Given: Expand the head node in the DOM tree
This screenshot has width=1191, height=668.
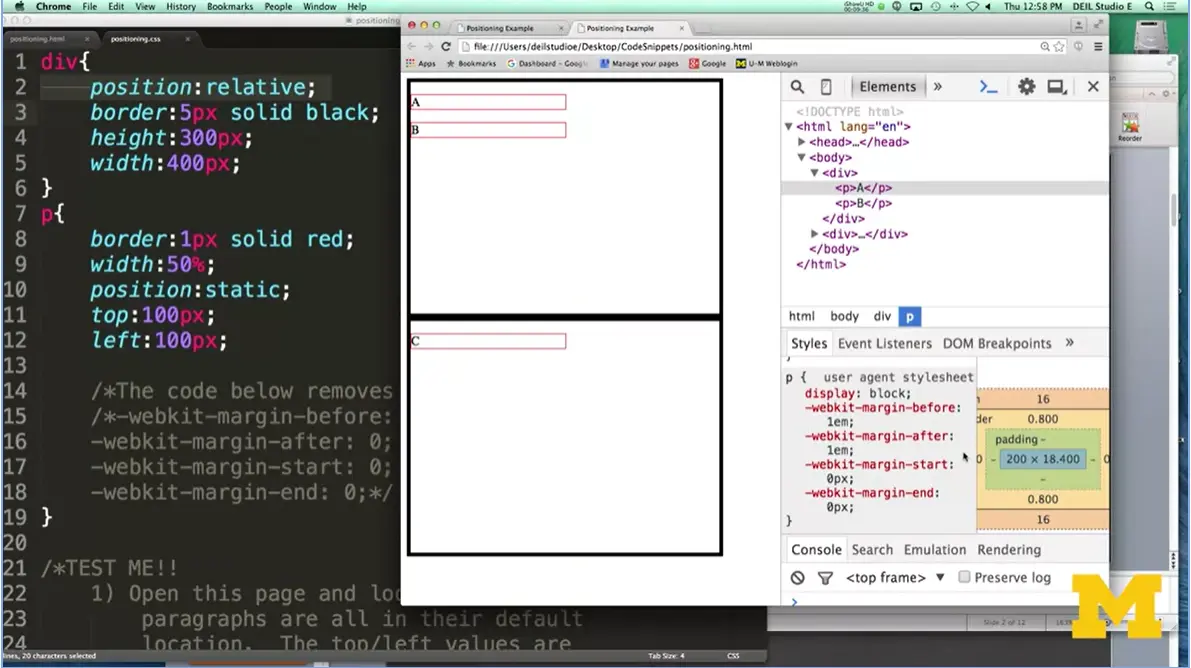Looking at the screenshot, I should coord(803,141).
